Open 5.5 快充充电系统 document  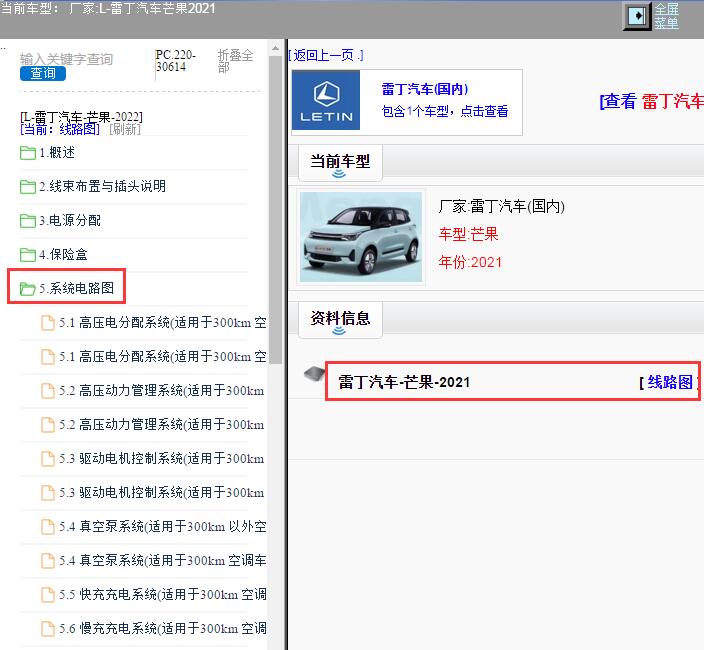[163, 594]
